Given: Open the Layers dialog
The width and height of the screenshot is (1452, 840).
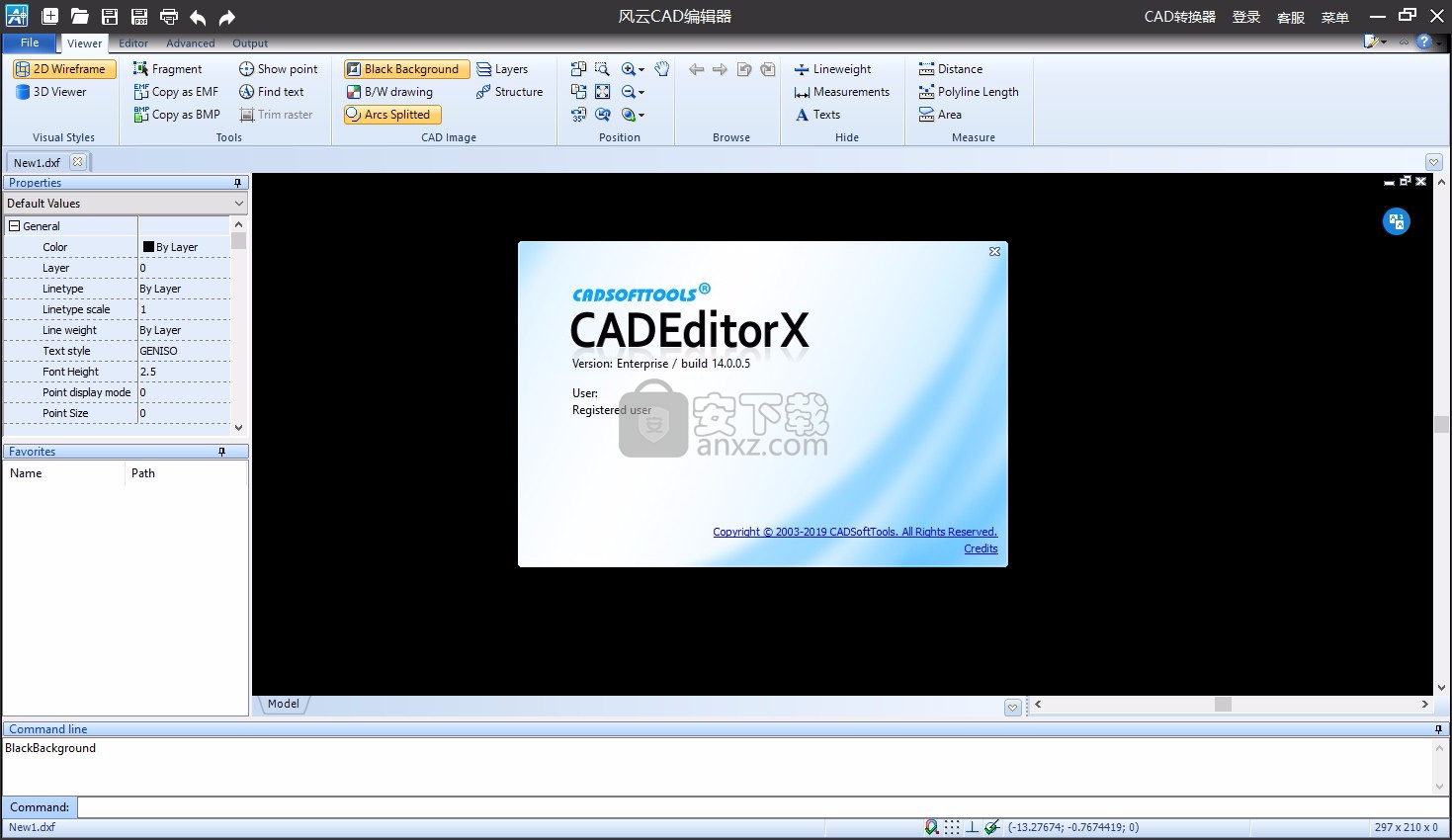Looking at the screenshot, I should click(502, 69).
